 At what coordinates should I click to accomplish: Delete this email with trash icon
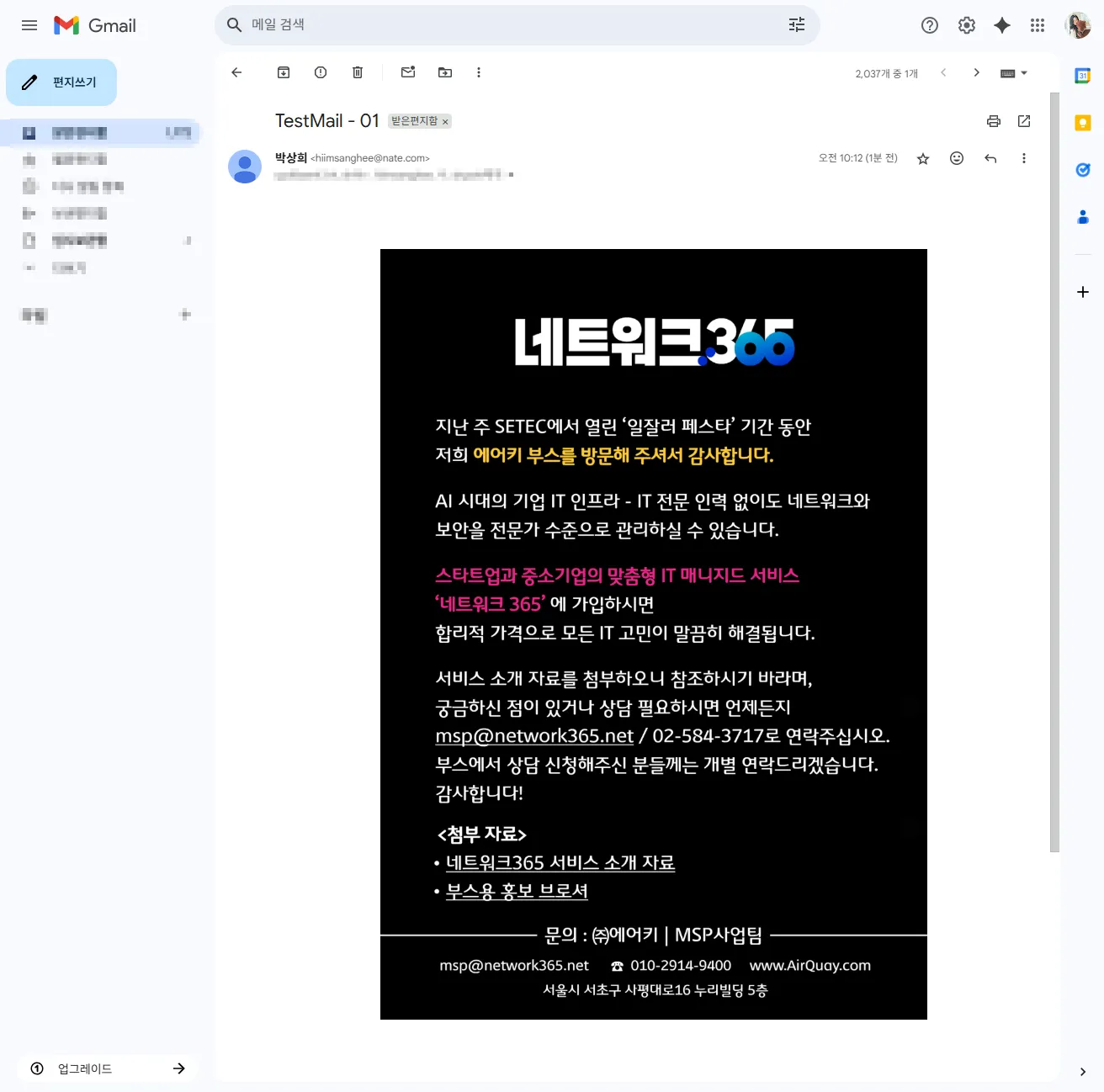[x=358, y=72]
